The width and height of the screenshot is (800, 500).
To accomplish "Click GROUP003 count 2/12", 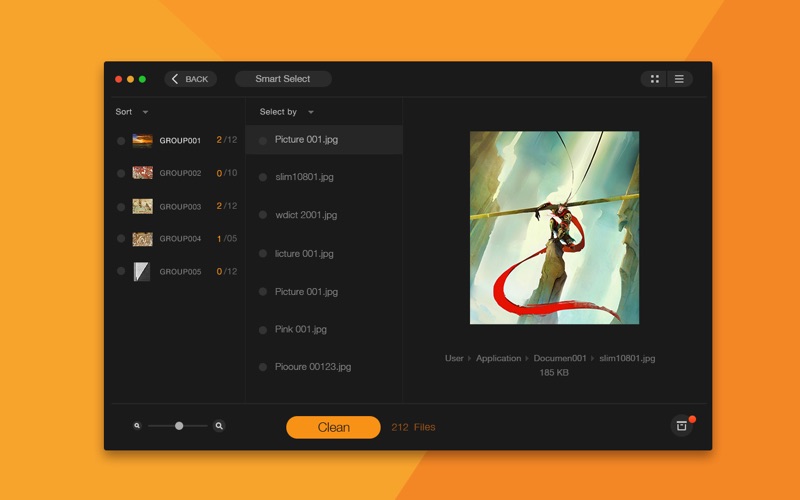I will tap(227, 206).
